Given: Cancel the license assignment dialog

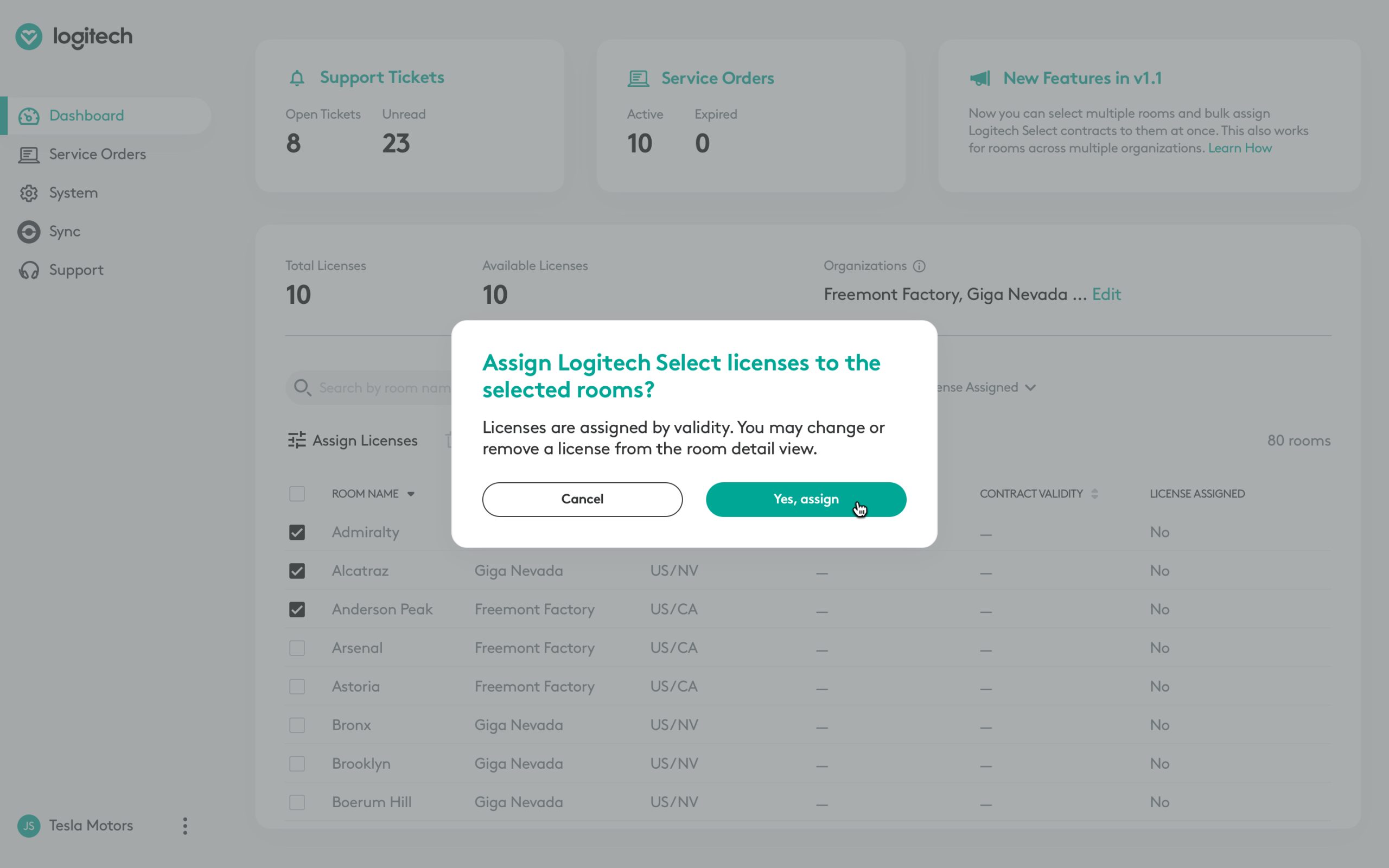Looking at the screenshot, I should pyautogui.click(x=582, y=500).
